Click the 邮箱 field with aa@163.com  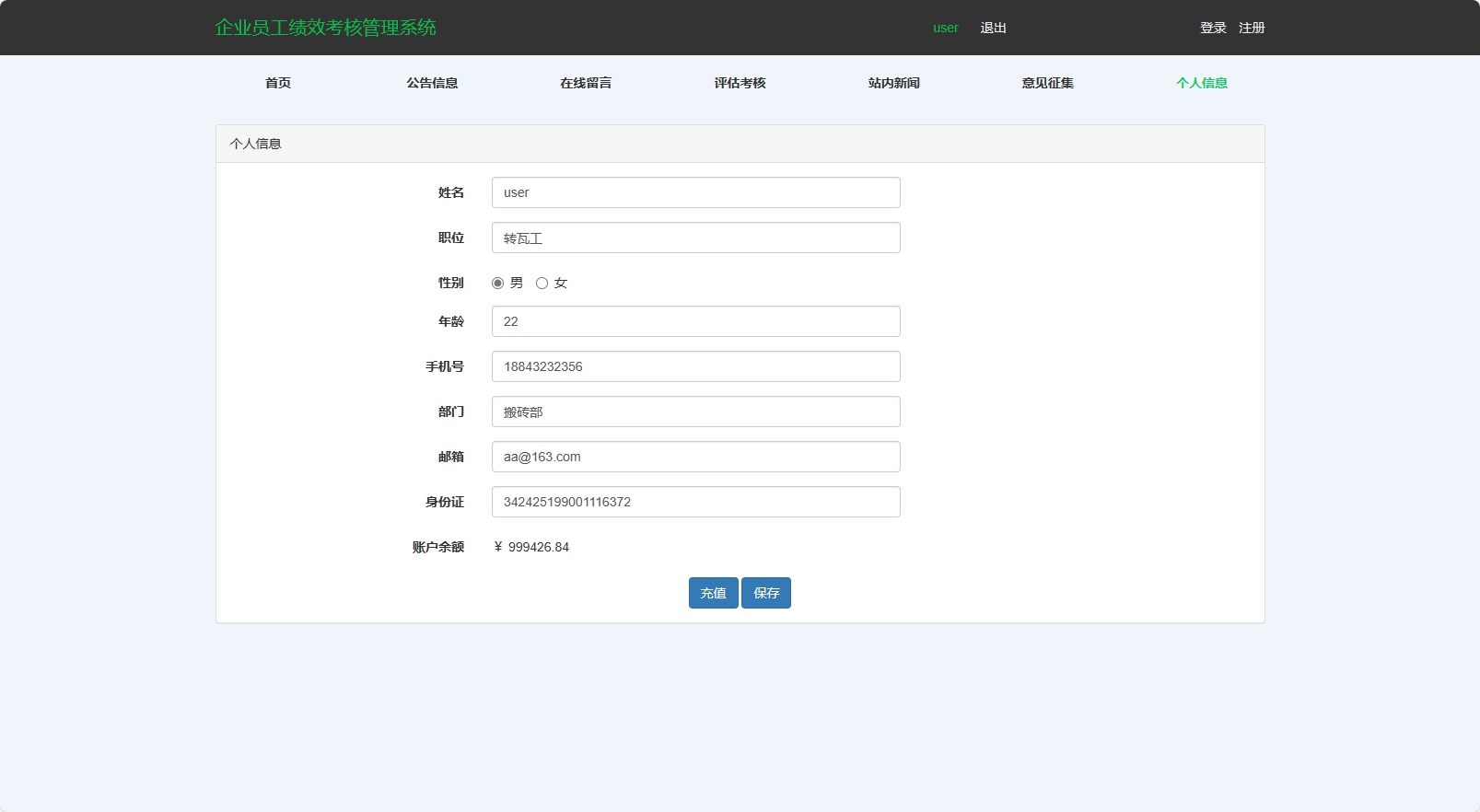[x=695, y=457]
